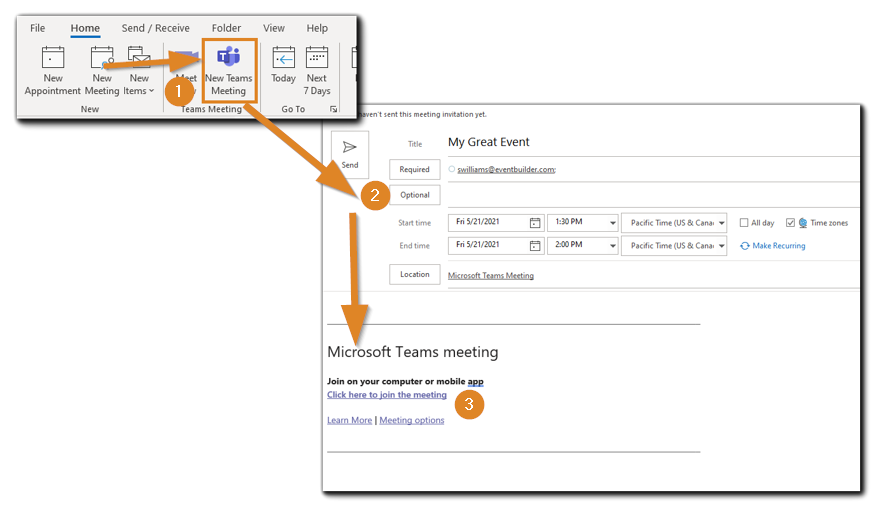Open the Meeting options link
The height and width of the screenshot is (511, 884).
pyautogui.click(x=412, y=420)
